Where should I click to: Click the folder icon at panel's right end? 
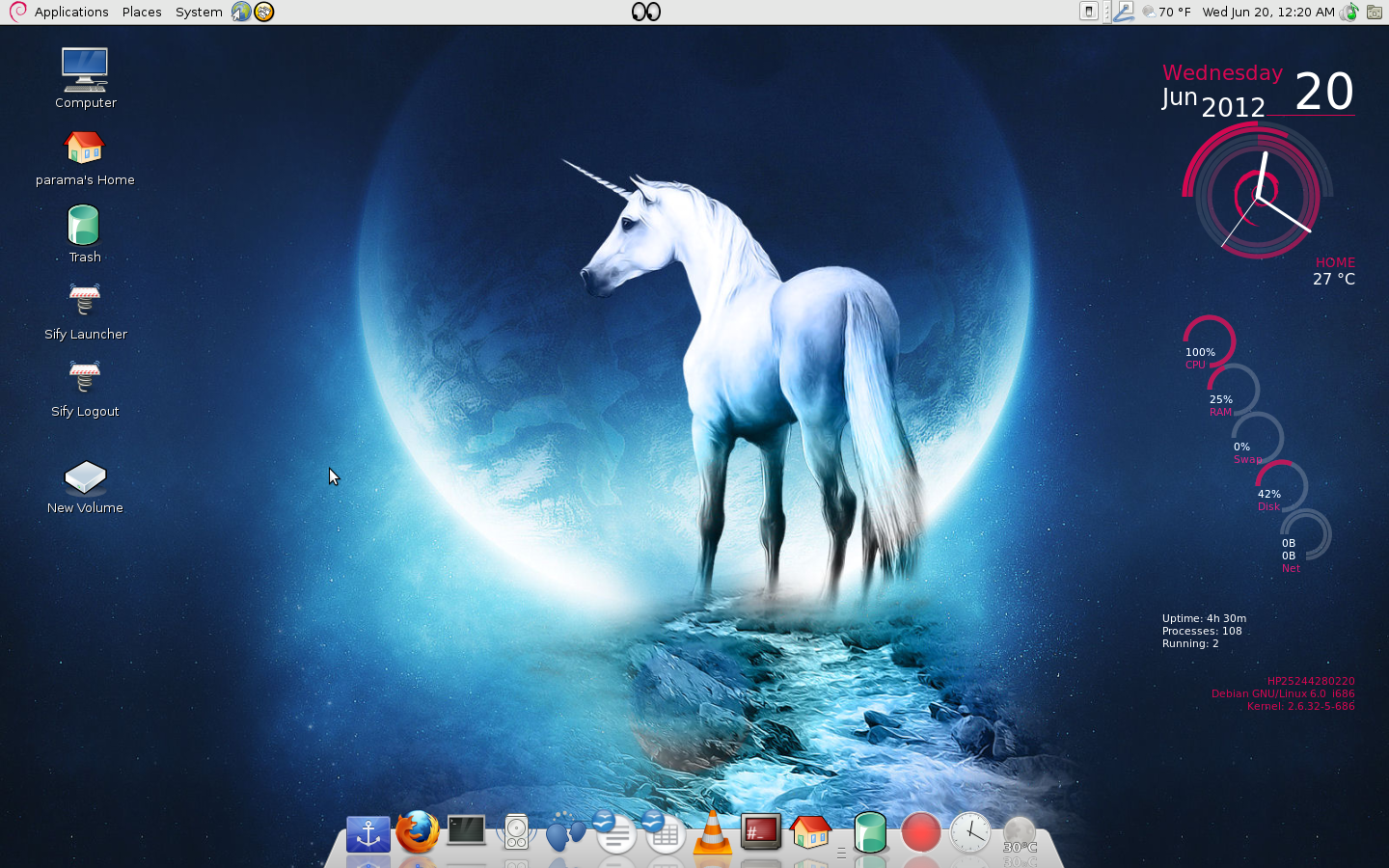(x=1375, y=12)
